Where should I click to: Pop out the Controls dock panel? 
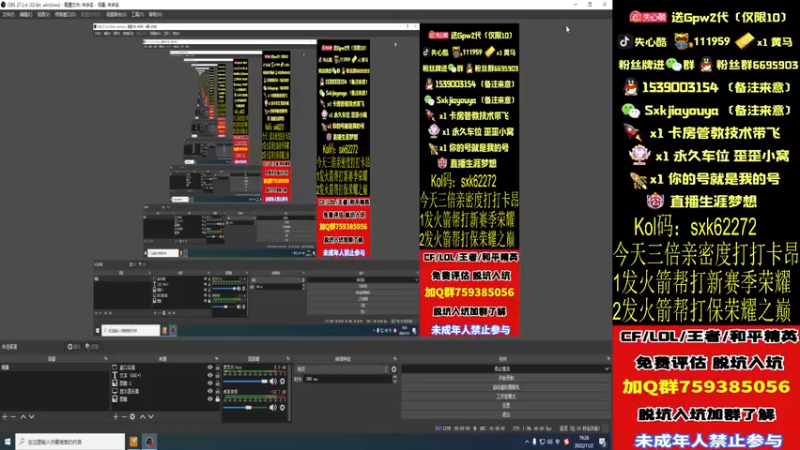tap(608, 359)
